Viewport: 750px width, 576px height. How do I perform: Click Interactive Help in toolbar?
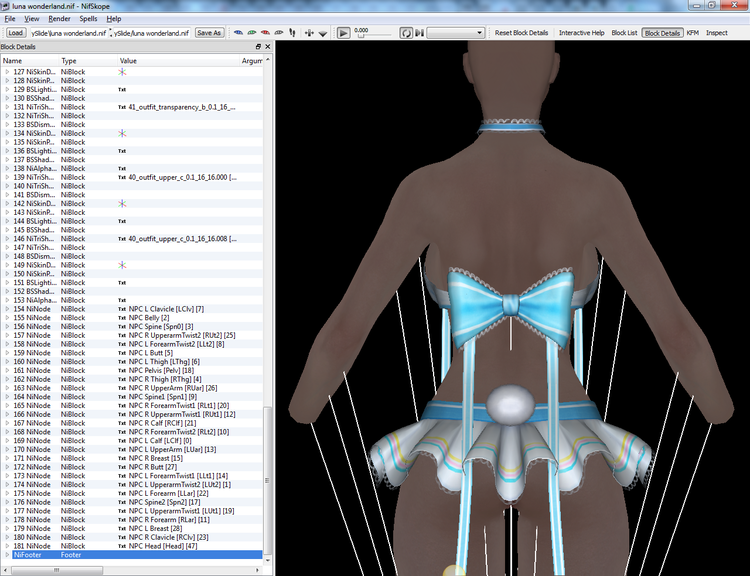pos(582,33)
